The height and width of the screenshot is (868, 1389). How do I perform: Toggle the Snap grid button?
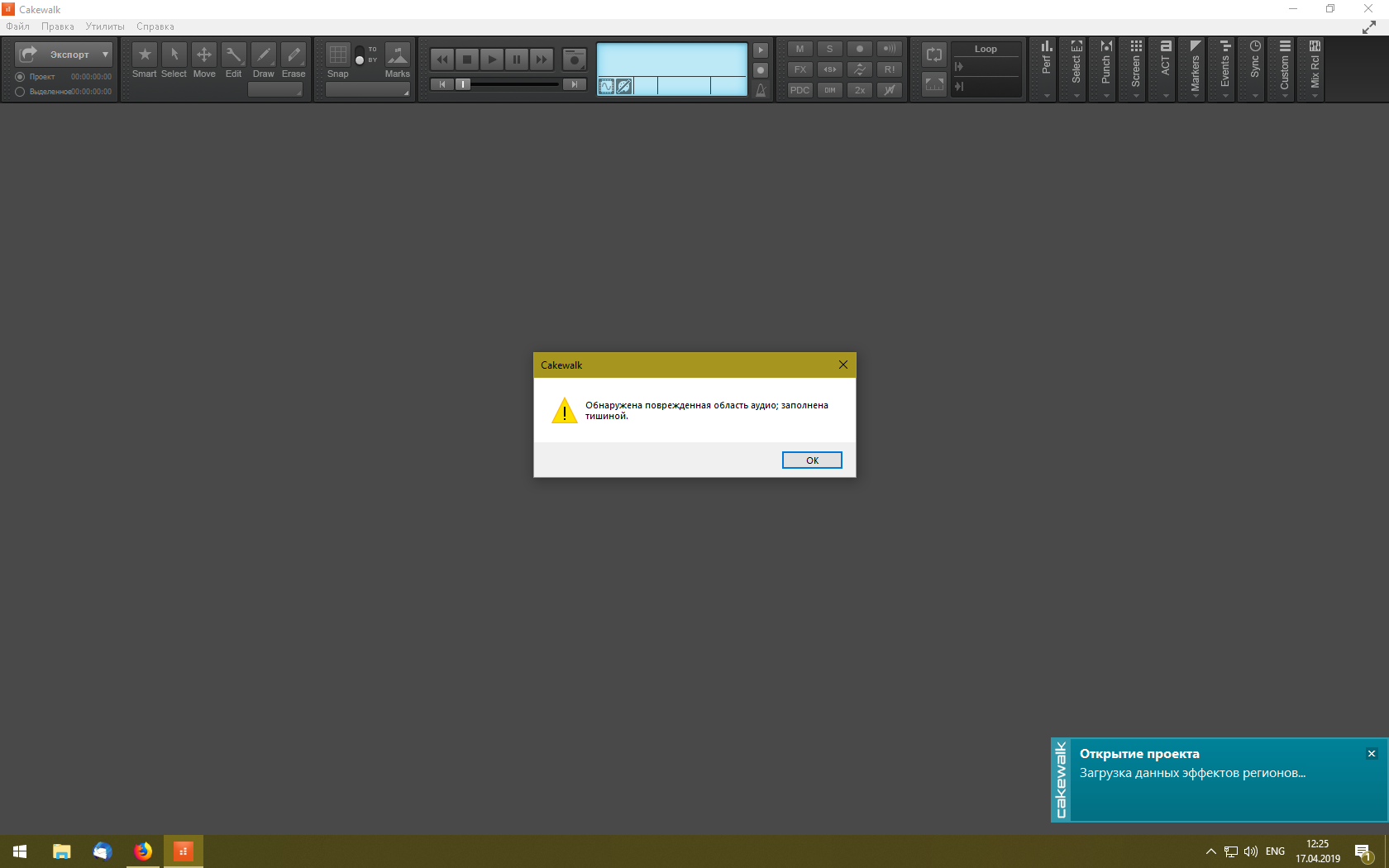[338, 55]
